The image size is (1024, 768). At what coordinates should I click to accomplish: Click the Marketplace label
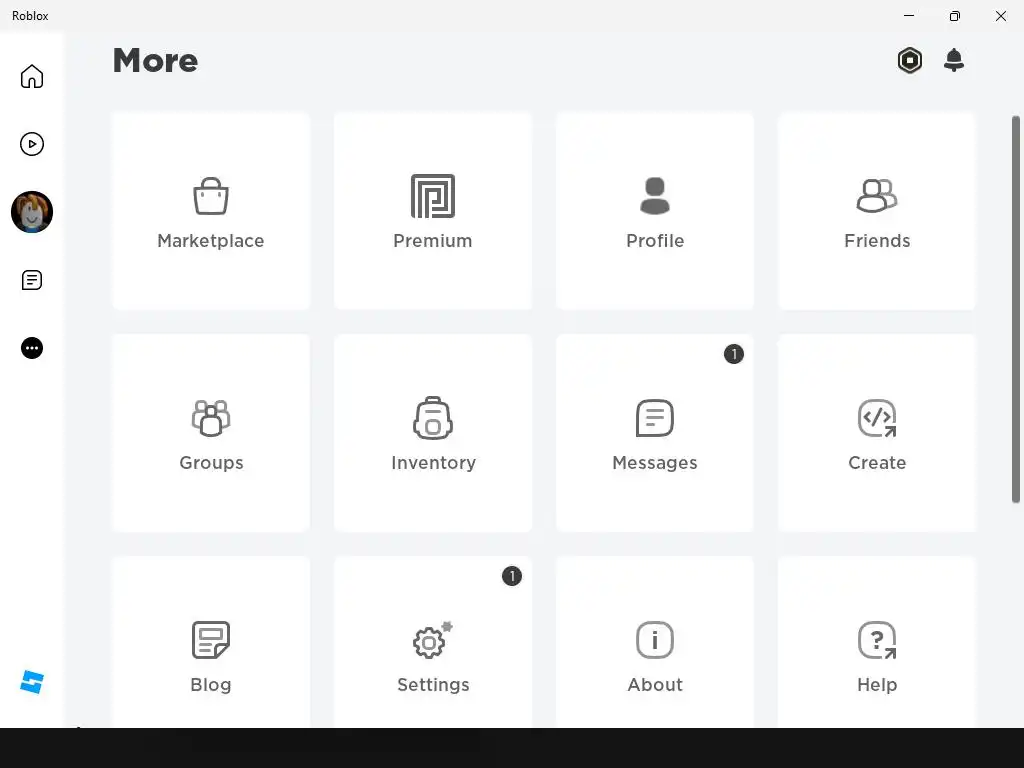211,241
